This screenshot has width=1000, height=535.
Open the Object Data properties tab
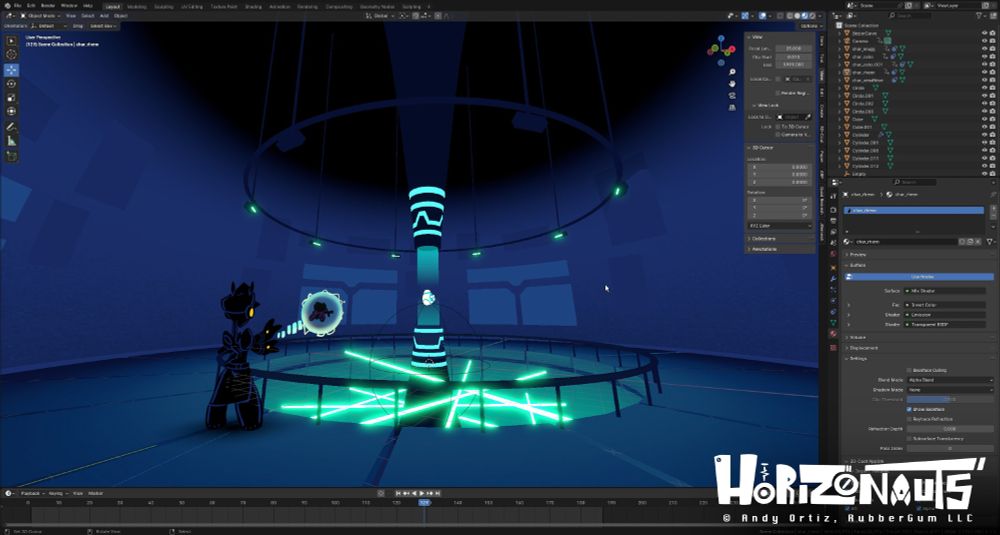(x=833, y=323)
